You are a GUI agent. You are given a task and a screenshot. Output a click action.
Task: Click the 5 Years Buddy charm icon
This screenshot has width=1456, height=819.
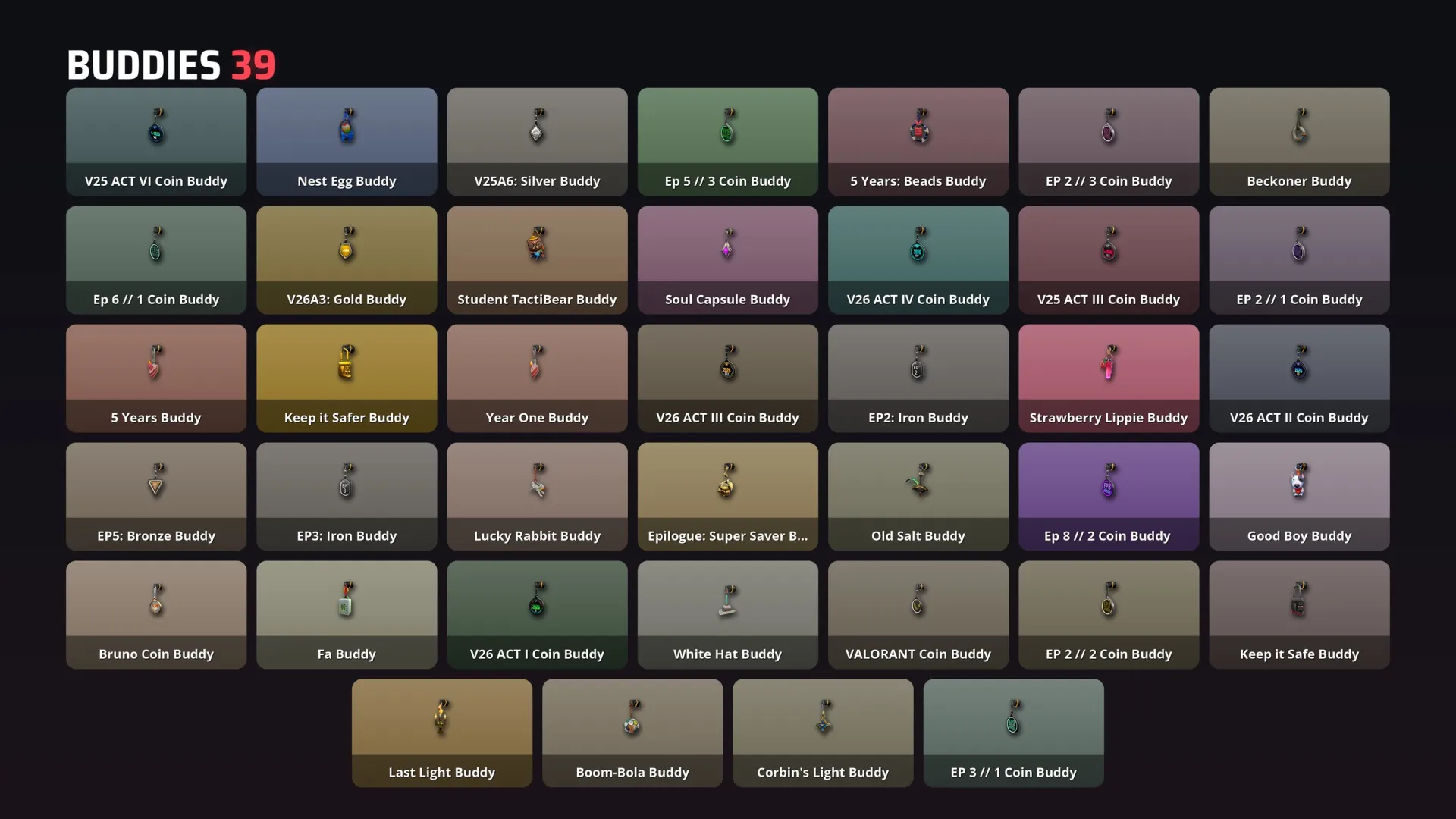(x=156, y=362)
